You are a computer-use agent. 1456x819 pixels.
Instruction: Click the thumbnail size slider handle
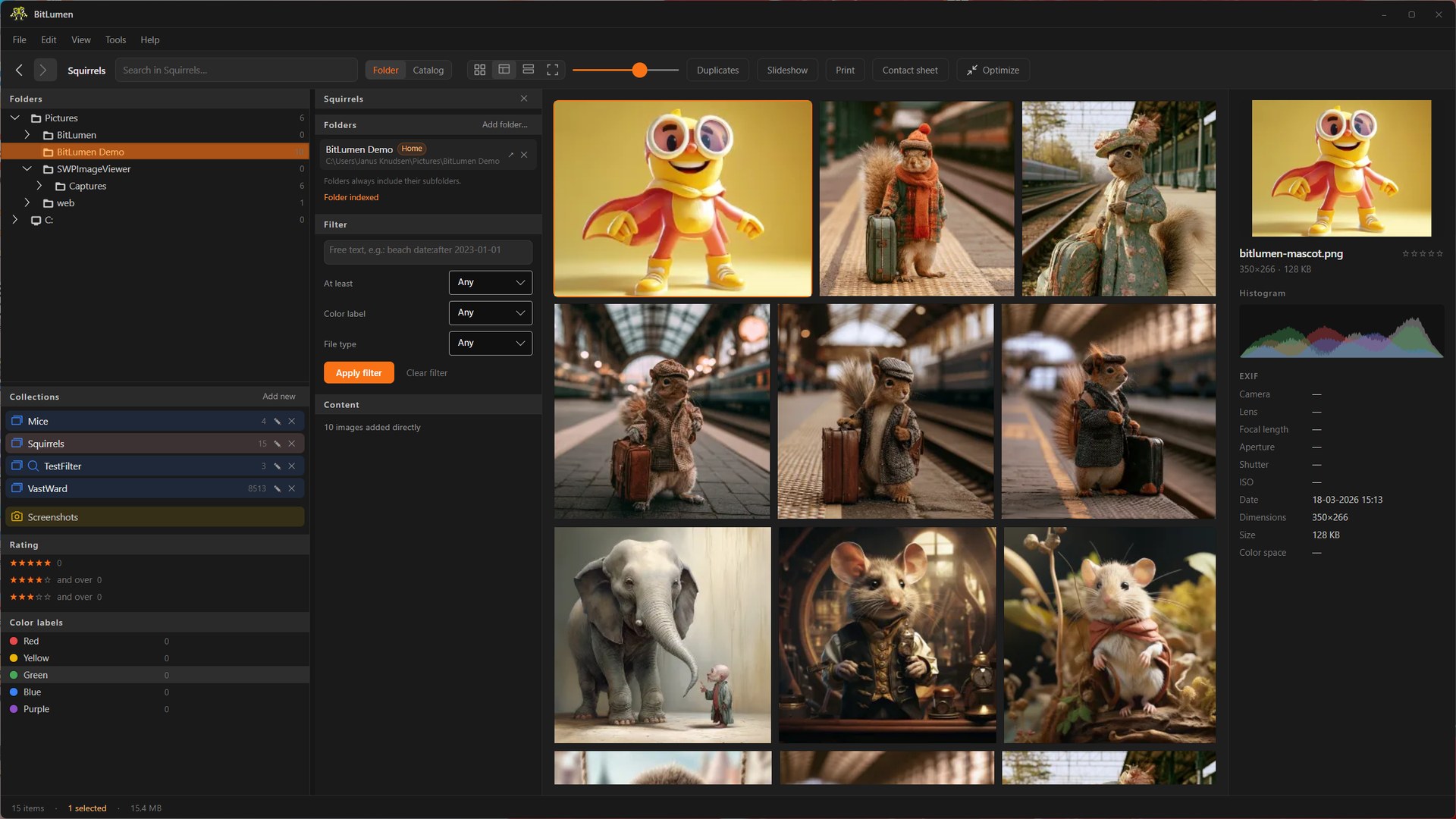tap(640, 70)
